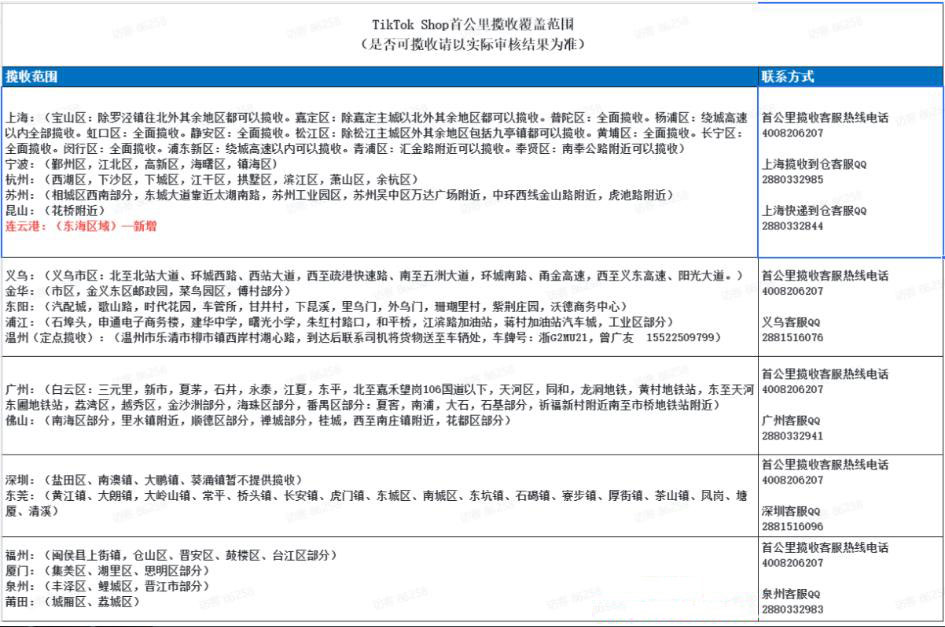This screenshot has width=945, height=627.
Task: Click the '广州客服QQ' label
Action: [x=791, y=420]
